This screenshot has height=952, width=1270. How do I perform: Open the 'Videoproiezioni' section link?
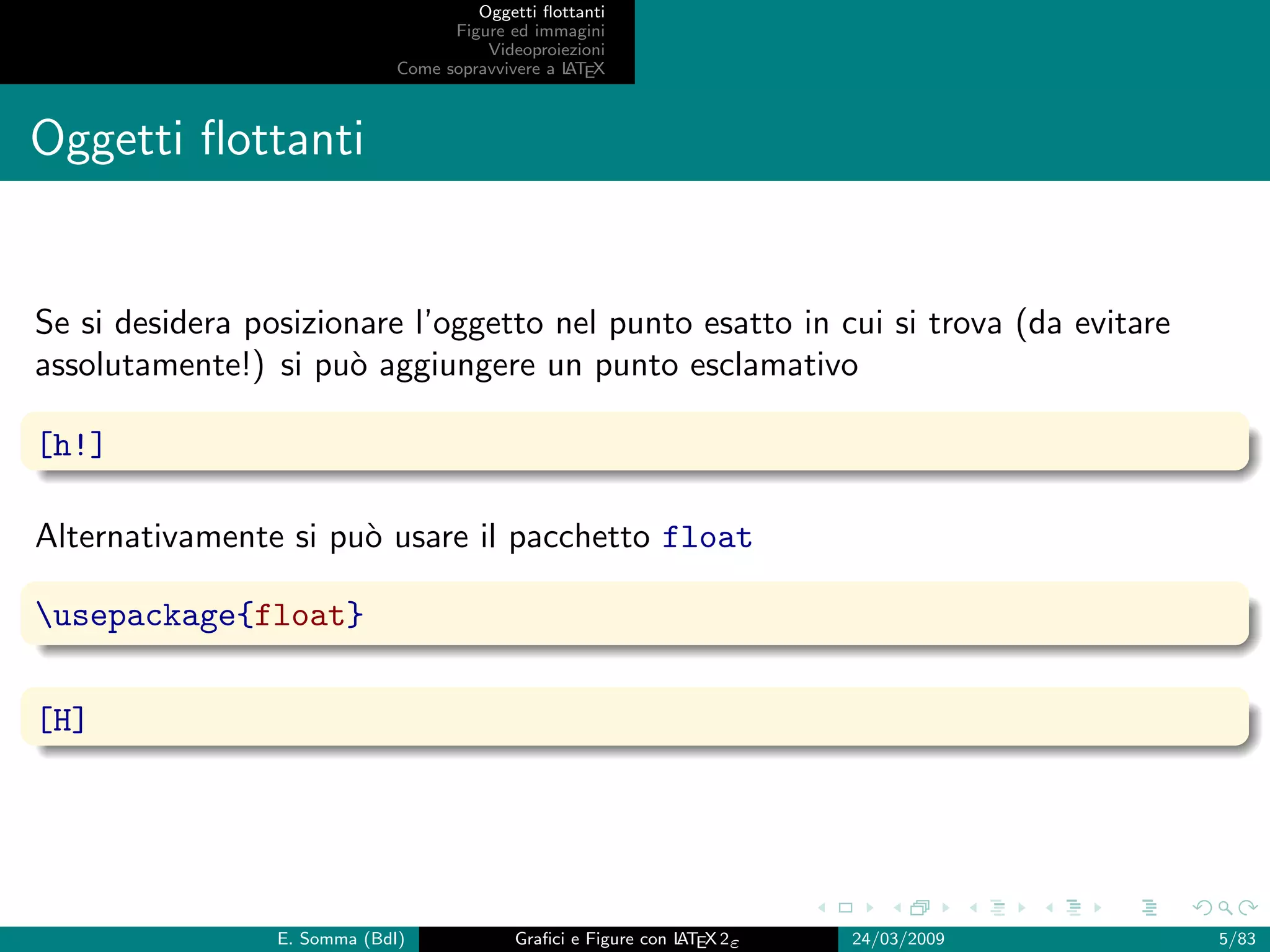click(546, 50)
